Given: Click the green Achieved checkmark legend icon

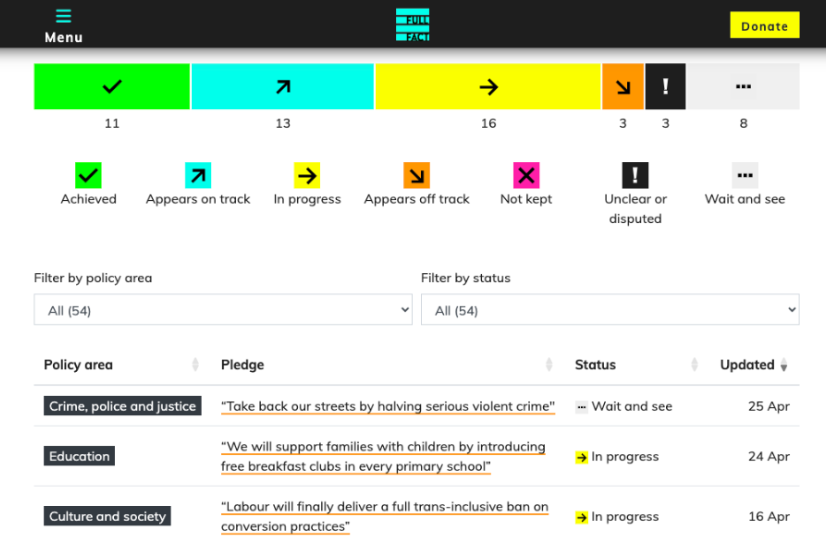Looking at the screenshot, I should 88,175.
